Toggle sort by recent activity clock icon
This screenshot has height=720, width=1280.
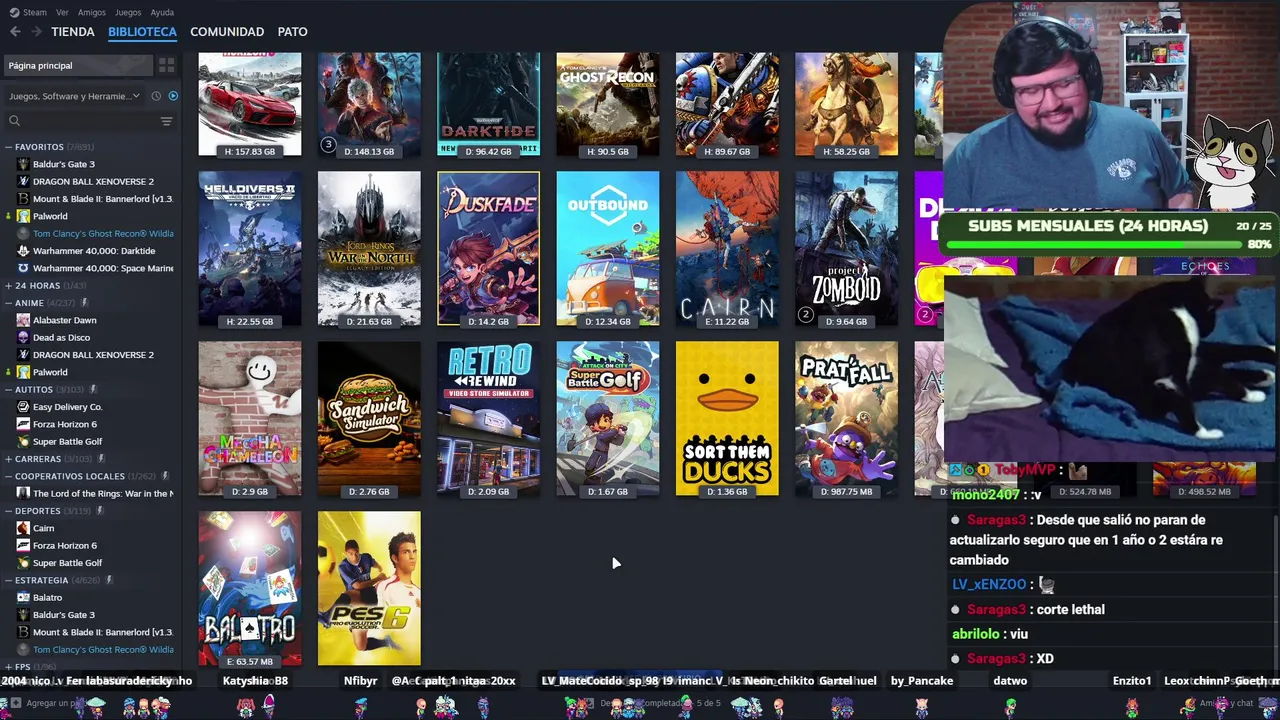pos(156,96)
